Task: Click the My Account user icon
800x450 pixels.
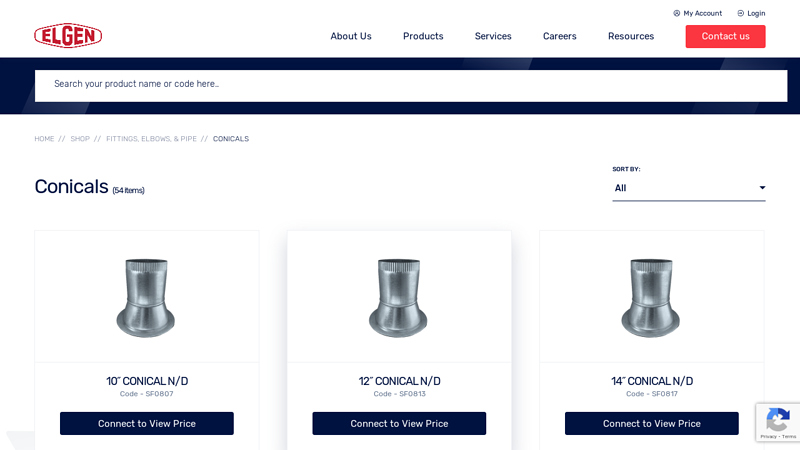Action: point(677,13)
